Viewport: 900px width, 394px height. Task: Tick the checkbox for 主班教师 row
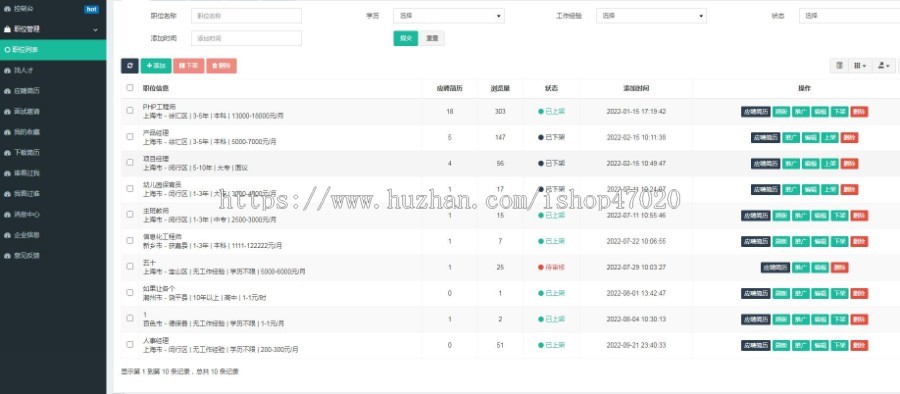tap(130, 215)
